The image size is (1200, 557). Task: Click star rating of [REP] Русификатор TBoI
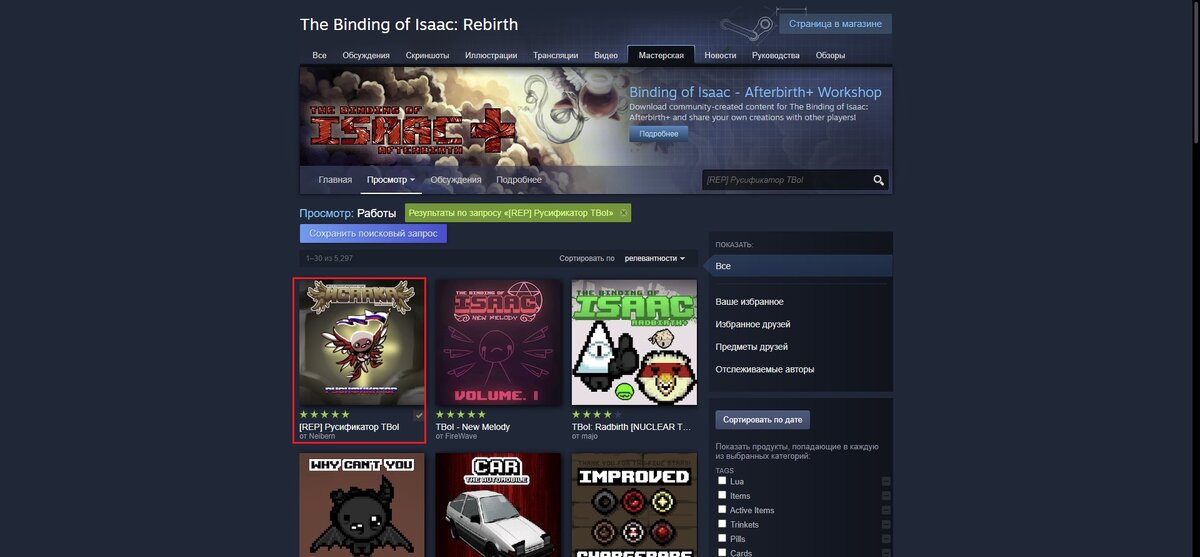325,414
